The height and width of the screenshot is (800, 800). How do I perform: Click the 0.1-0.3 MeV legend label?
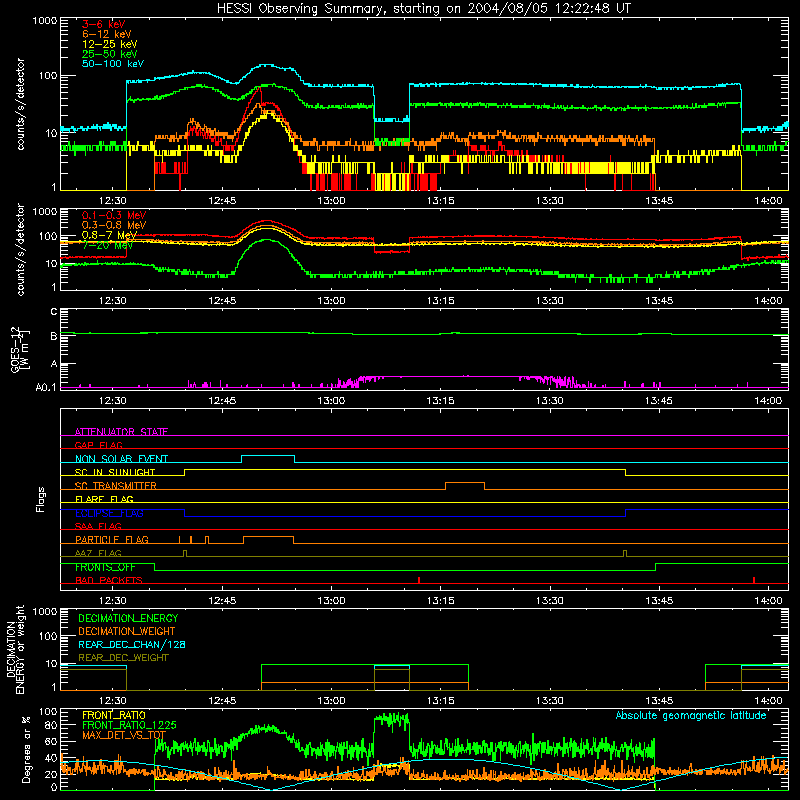click(113, 215)
